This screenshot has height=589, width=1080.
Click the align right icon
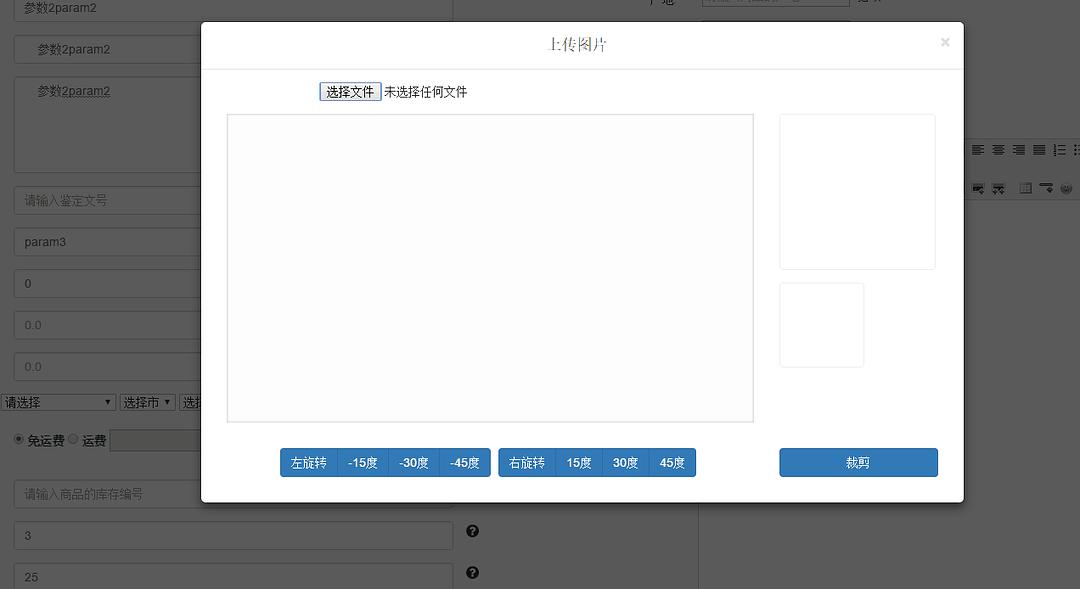pyautogui.click(x=1018, y=150)
